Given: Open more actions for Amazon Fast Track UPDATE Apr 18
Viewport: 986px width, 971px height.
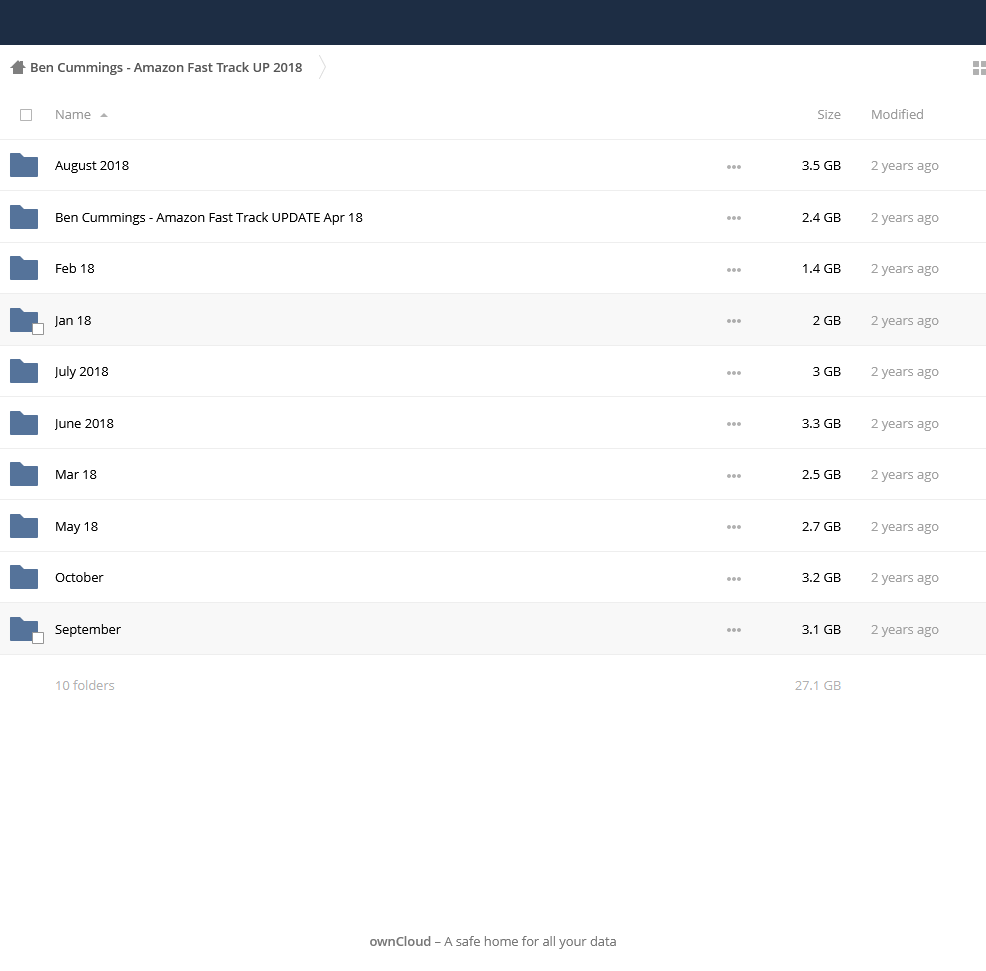Looking at the screenshot, I should 733,218.
